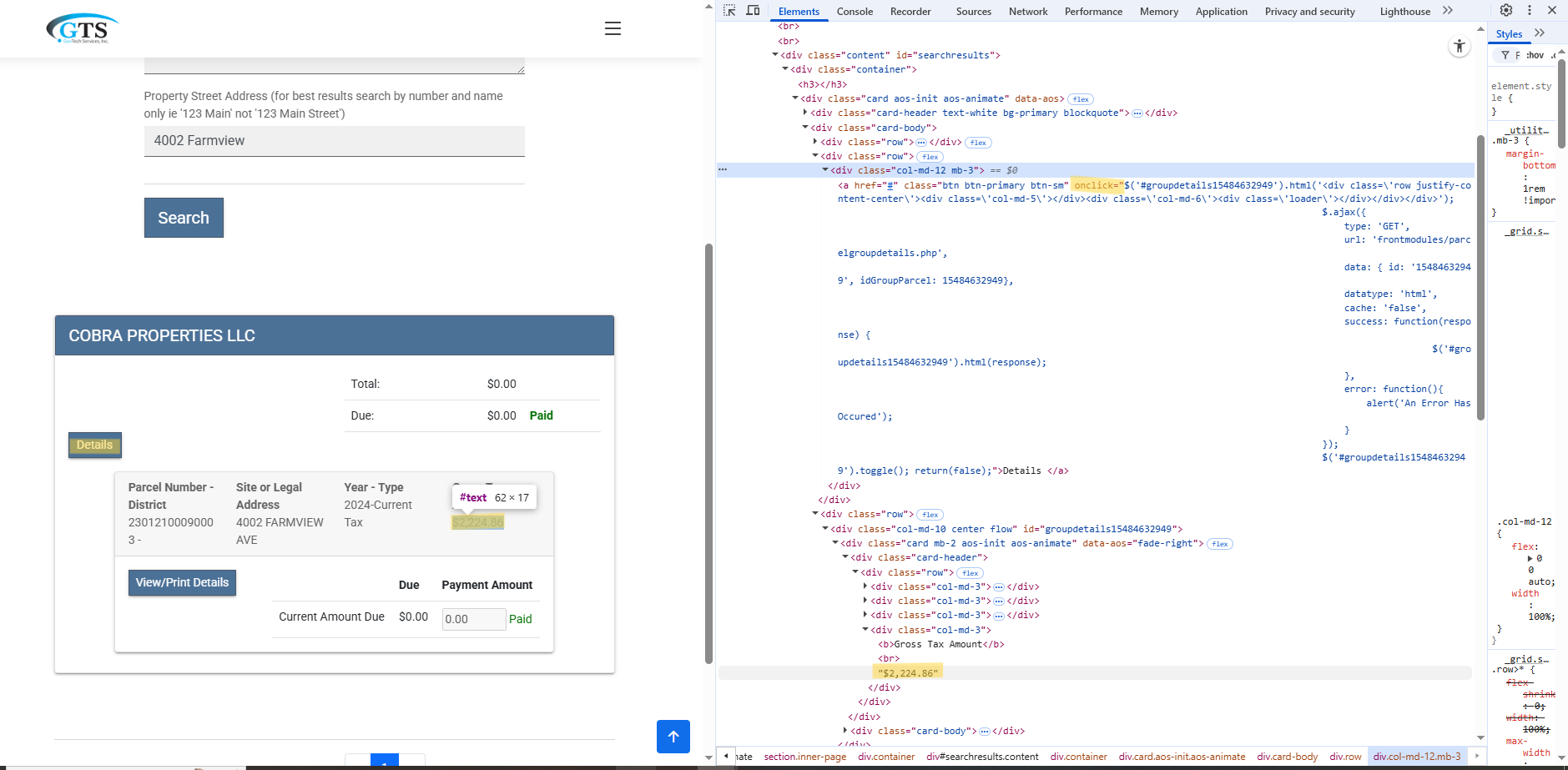1568x770 pixels.
Task: Toggle device toolbar icon in DevTools
Action: (x=753, y=11)
